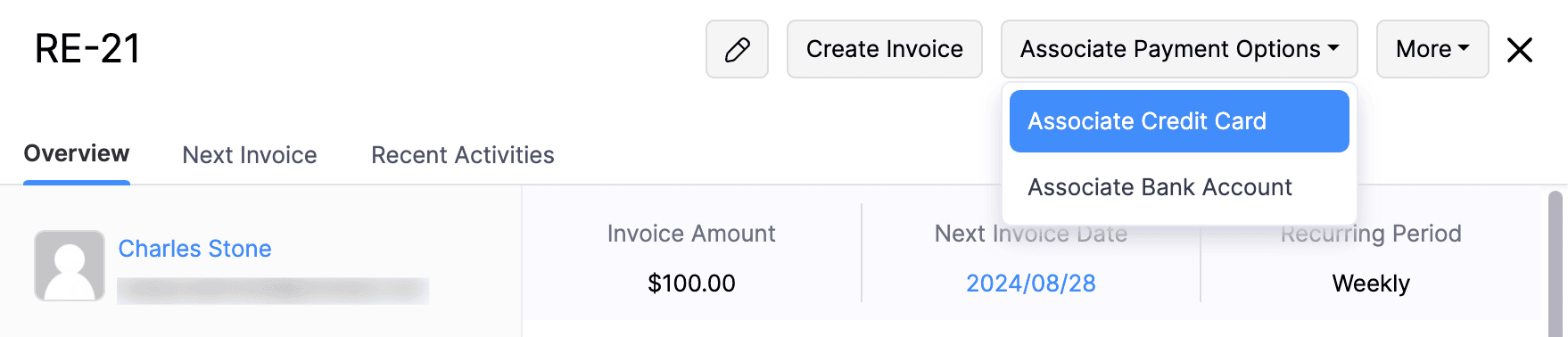Close the RE-21 details panel

tap(1520, 50)
